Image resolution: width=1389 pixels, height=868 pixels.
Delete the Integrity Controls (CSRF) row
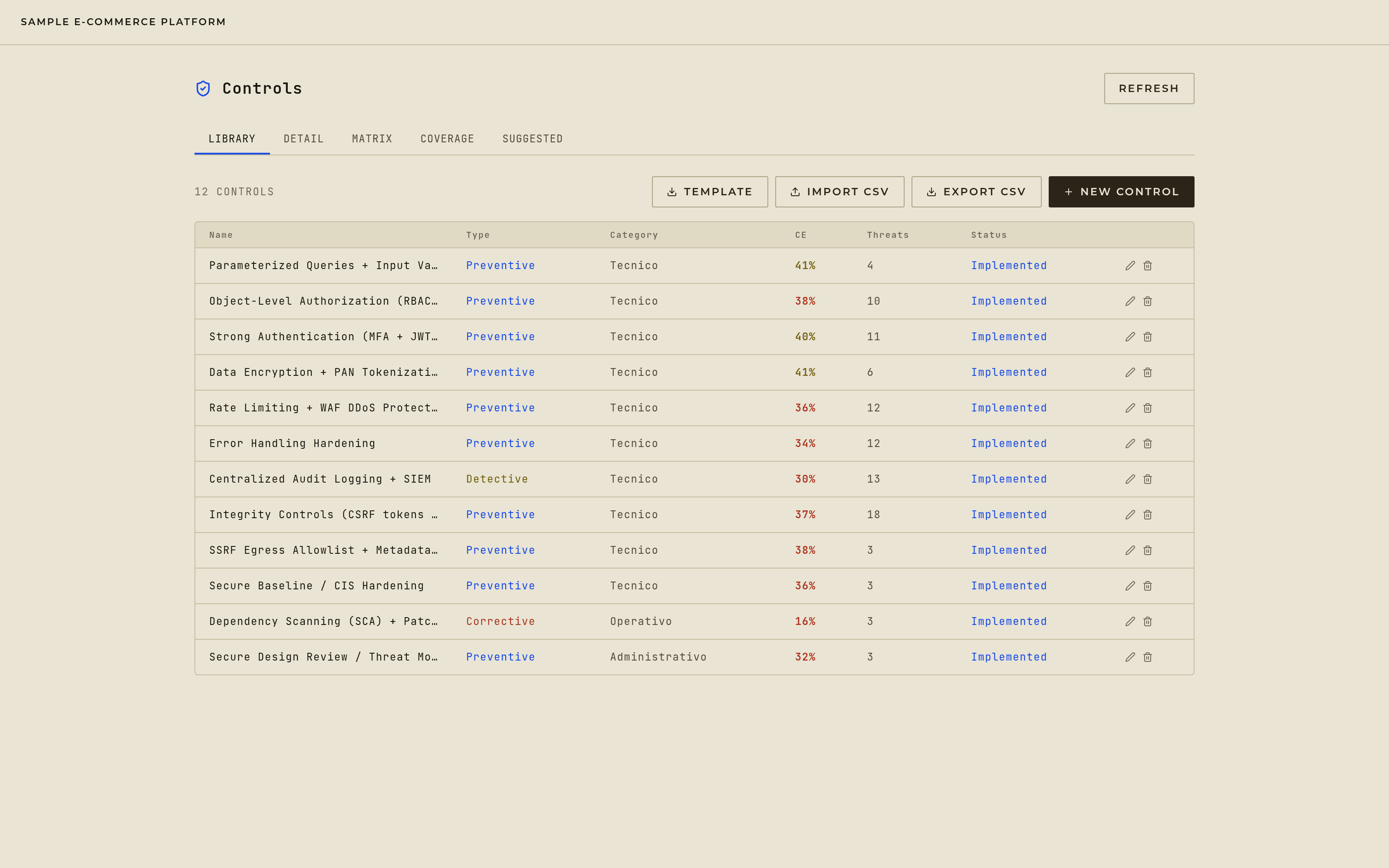tap(1147, 515)
